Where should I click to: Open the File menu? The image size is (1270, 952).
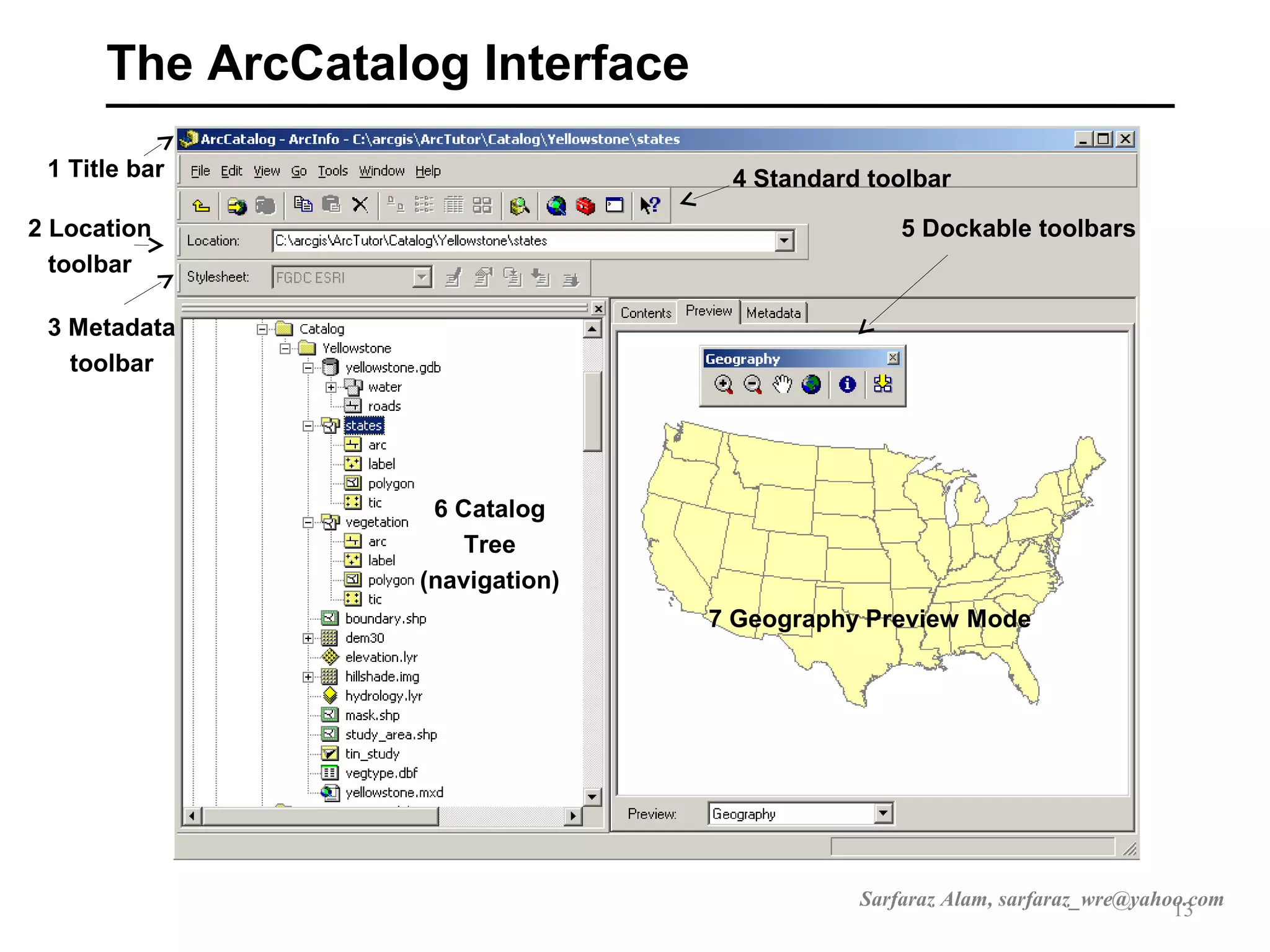pyautogui.click(x=200, y=171)
